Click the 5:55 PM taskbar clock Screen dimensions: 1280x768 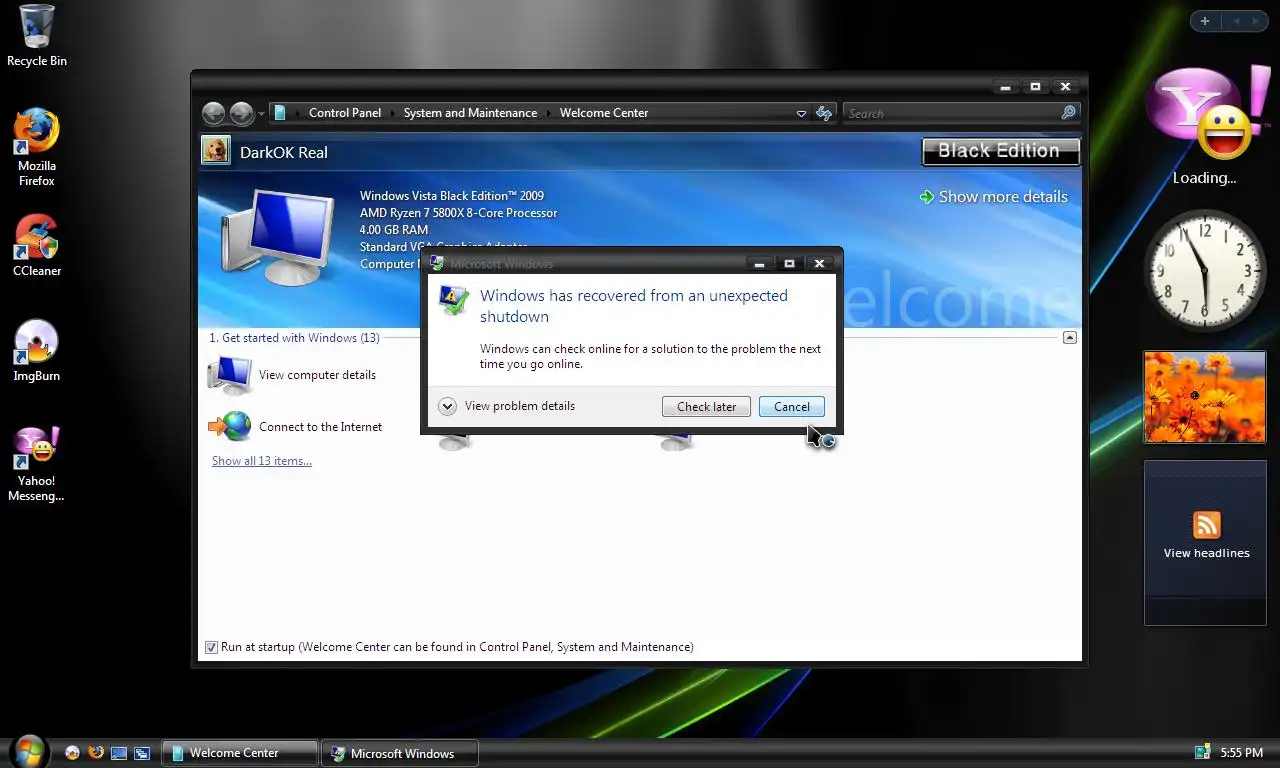tap(1241, 753)
